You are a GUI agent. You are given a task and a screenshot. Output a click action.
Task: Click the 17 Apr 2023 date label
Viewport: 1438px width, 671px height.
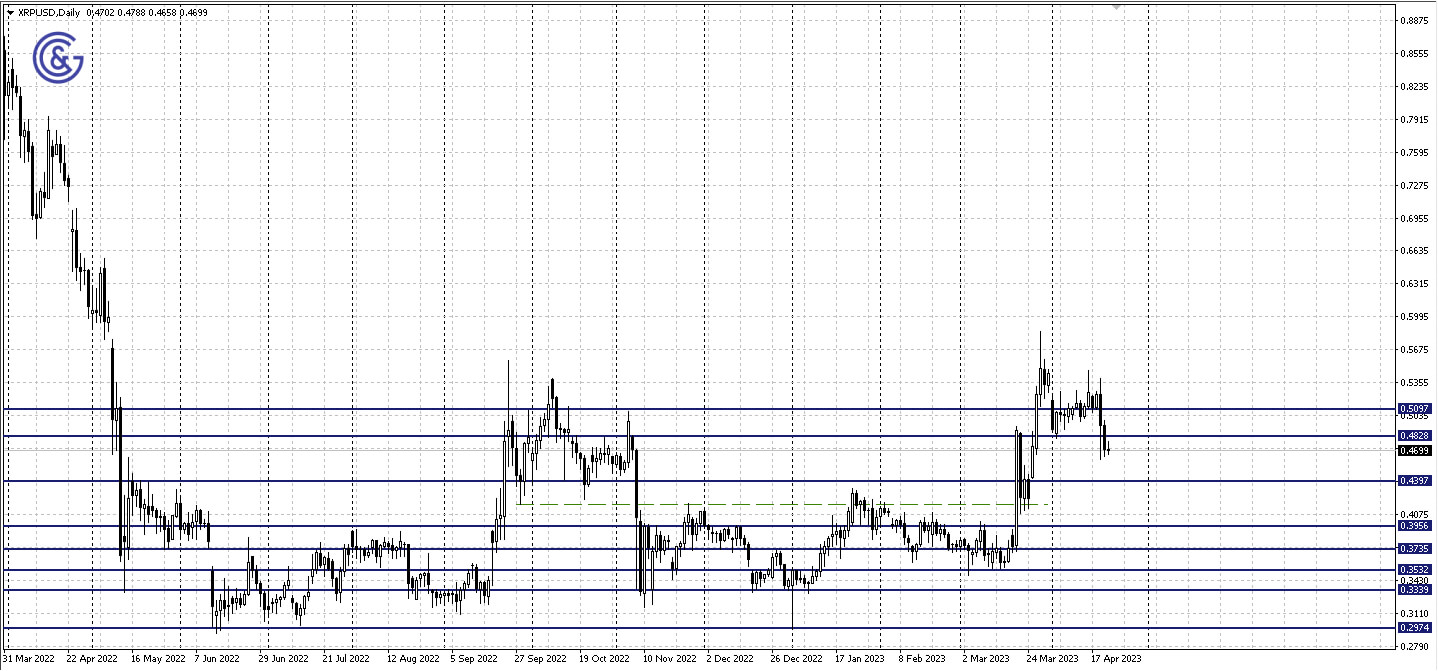[x=1116, y=660]
